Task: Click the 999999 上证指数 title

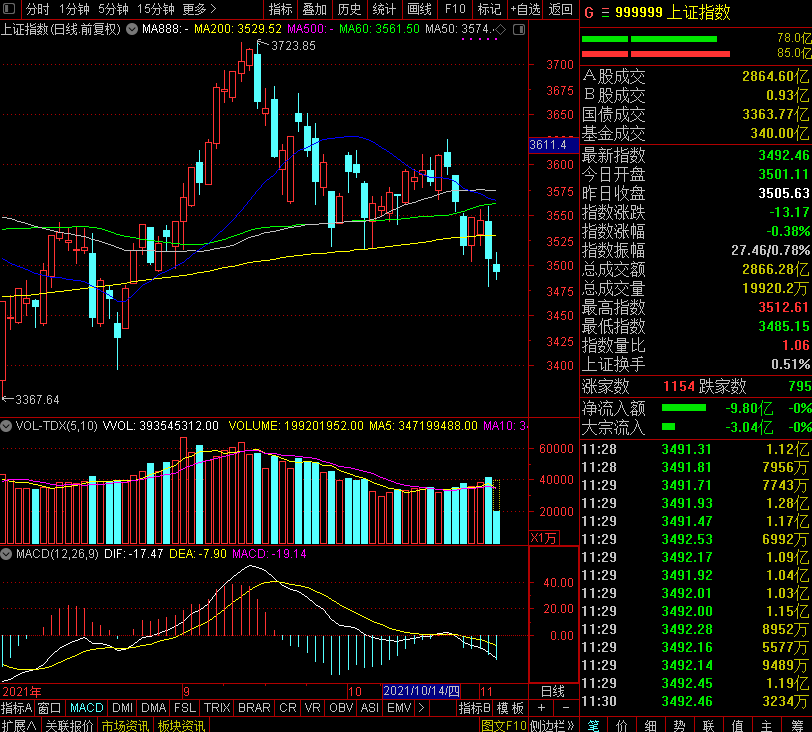Action: point(673,12)
